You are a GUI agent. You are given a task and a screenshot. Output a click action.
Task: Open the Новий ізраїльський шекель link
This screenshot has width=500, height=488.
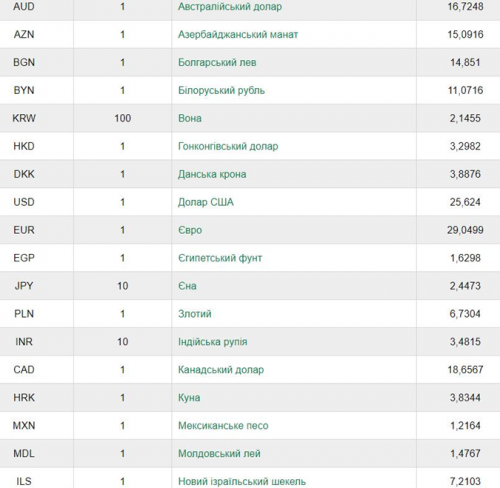pos(242,481)
